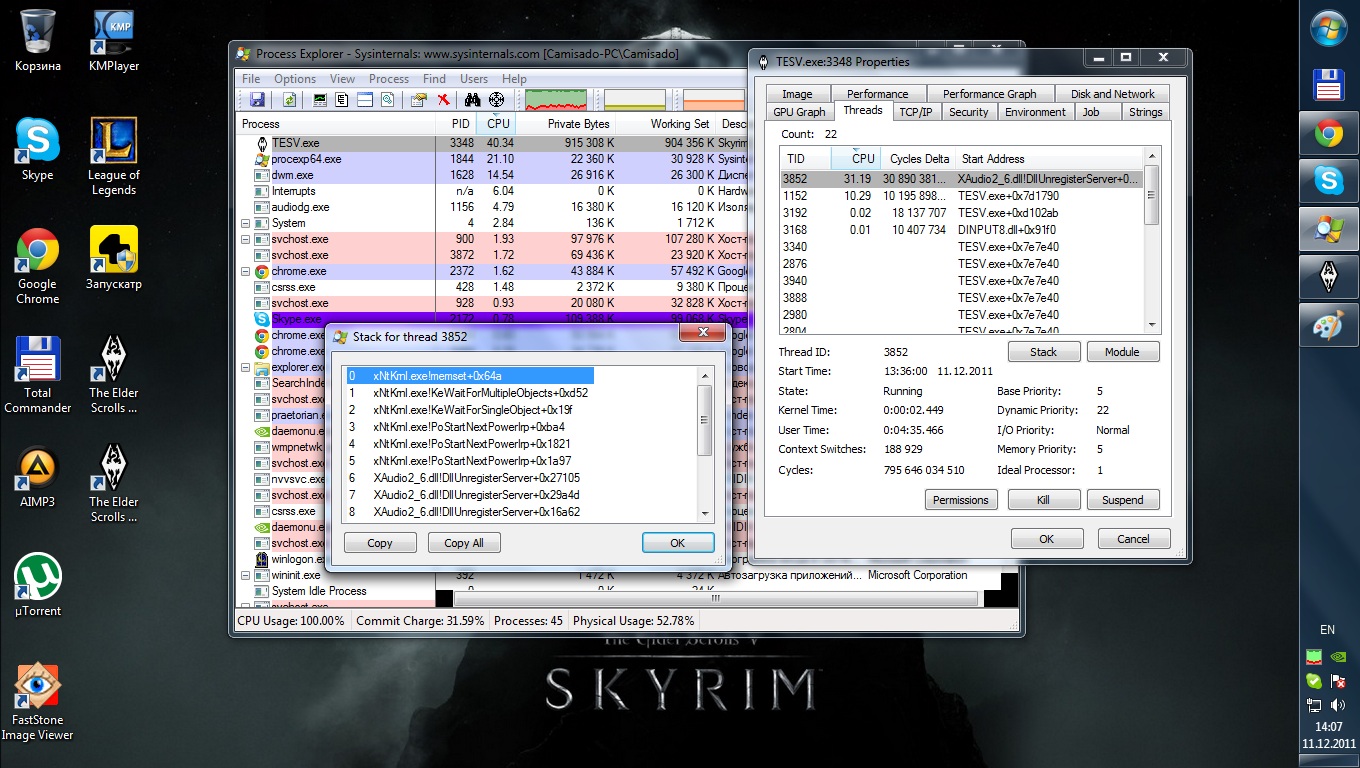The width and height of the screenshot is (1360, 768).
Task: Click the stack list vertical scrollbar
Action: coord(705,444)
